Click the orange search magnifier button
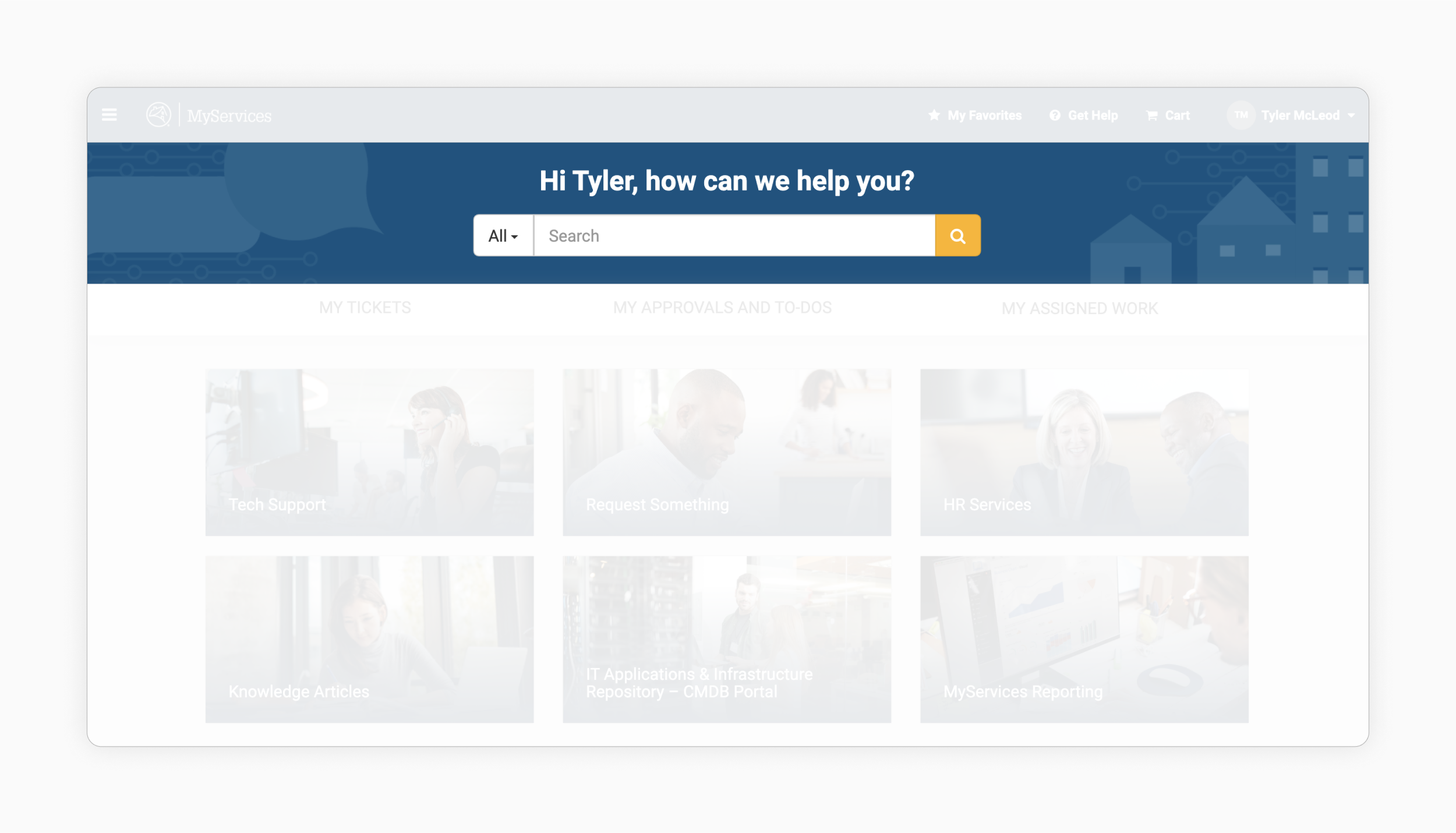Viewport: 1456px width, 833px height. tap(957, 235)
